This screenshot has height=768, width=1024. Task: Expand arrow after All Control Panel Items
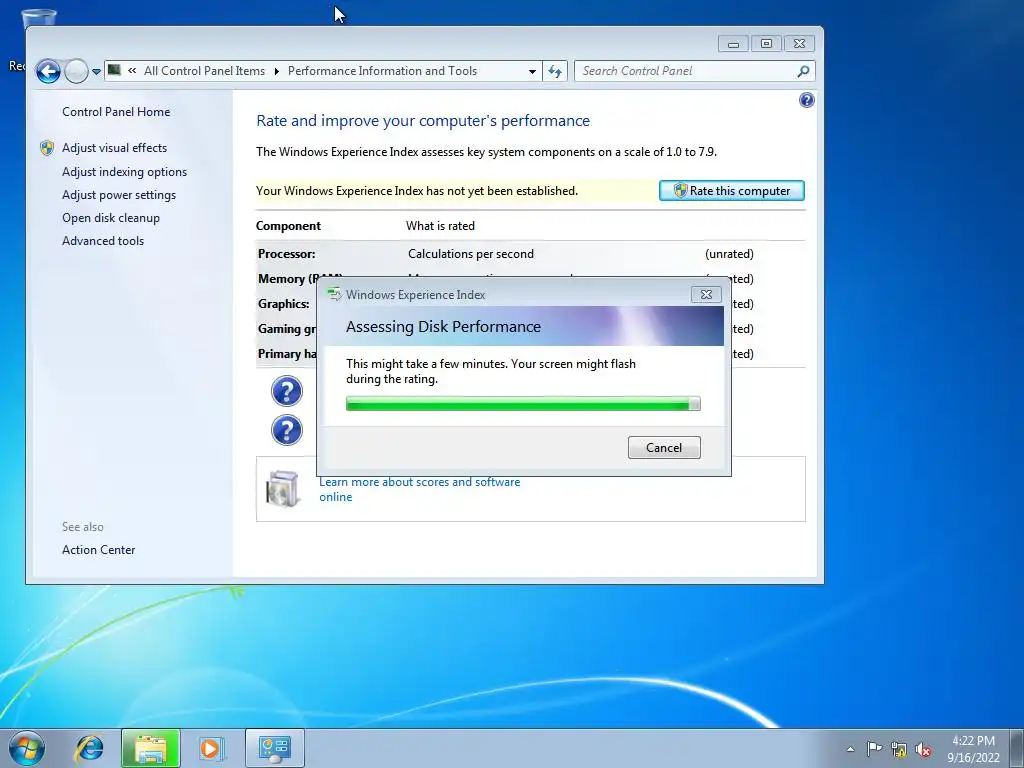[x=276, y=71]
